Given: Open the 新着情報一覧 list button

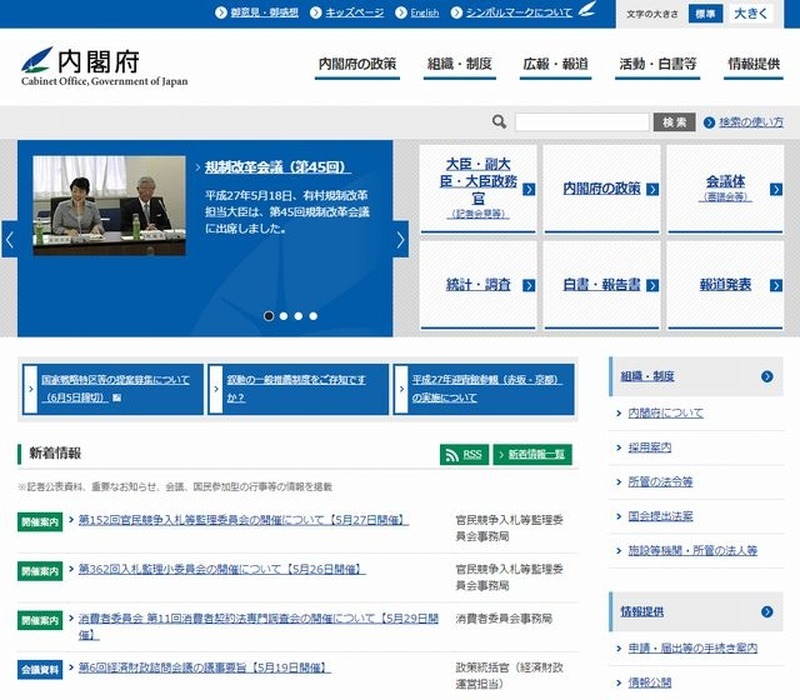Looking at the screenshot, I should click(x=534, y=454).
